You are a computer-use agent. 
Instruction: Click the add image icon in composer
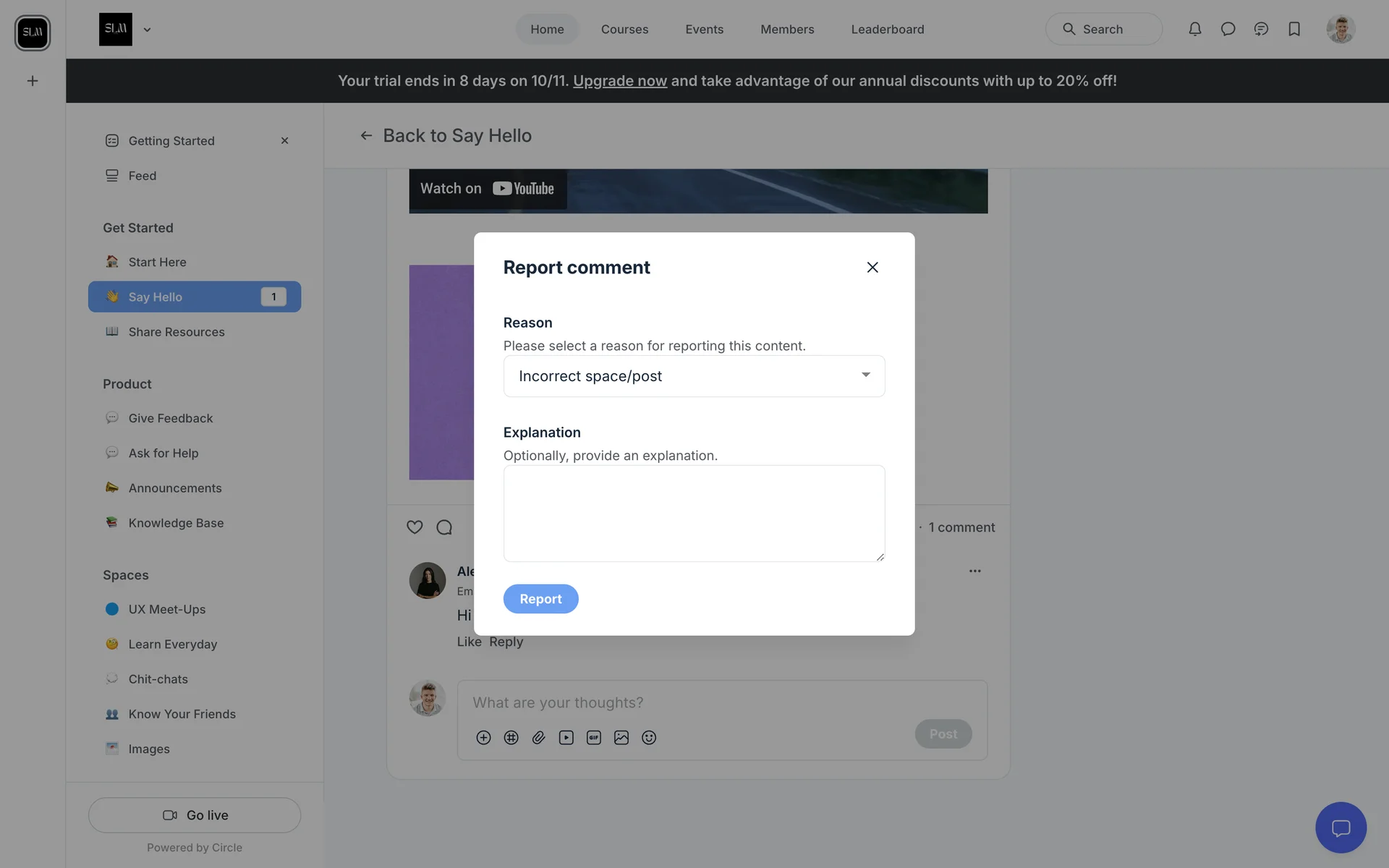coord(621,737)
